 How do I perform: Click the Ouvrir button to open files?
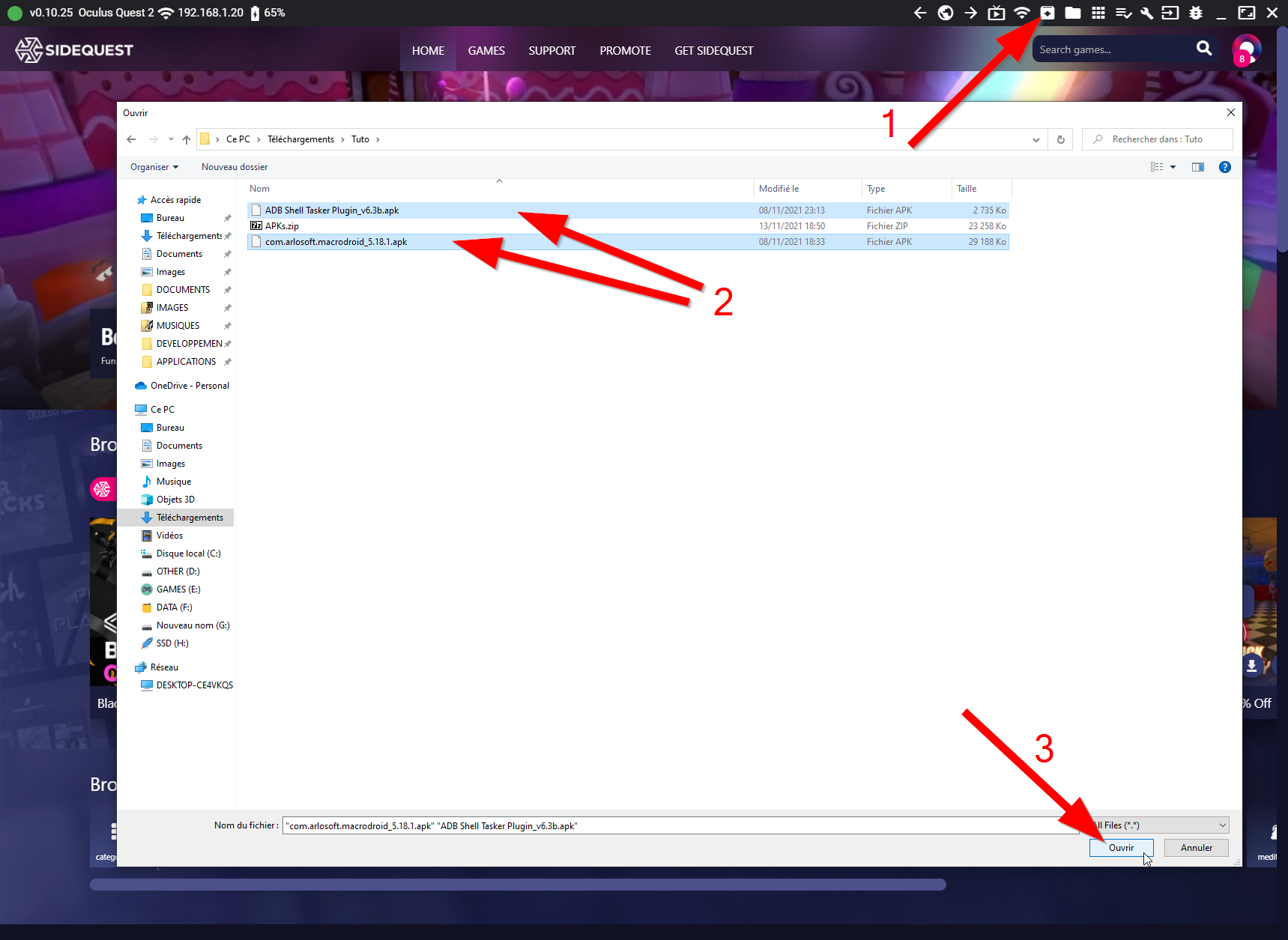[x=1121, y=848]
